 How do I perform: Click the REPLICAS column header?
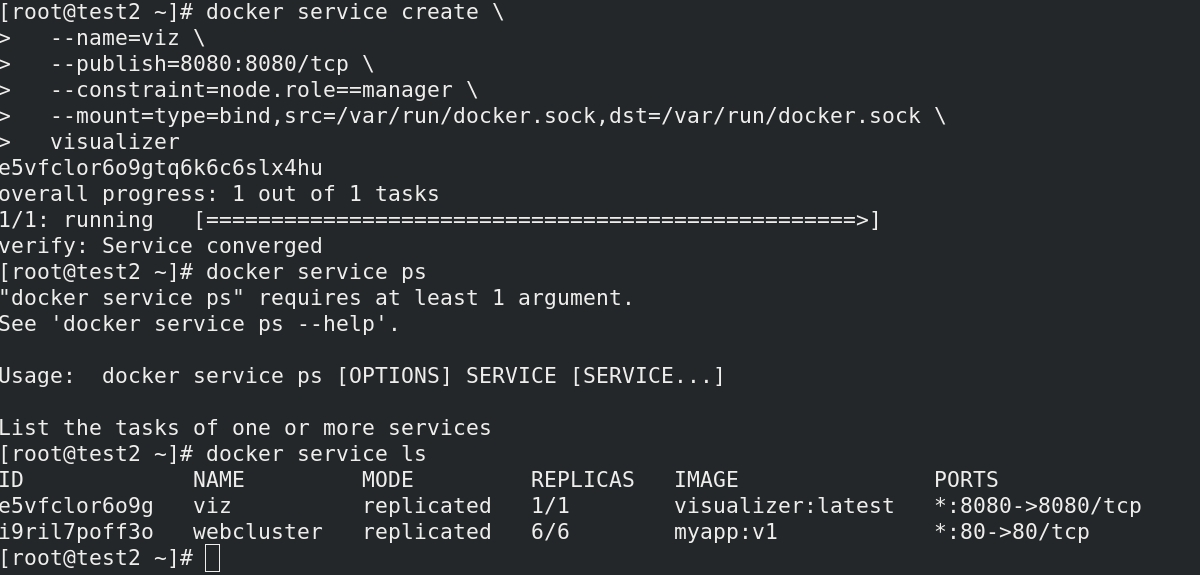pyautogui.click(x=583, y=480)
